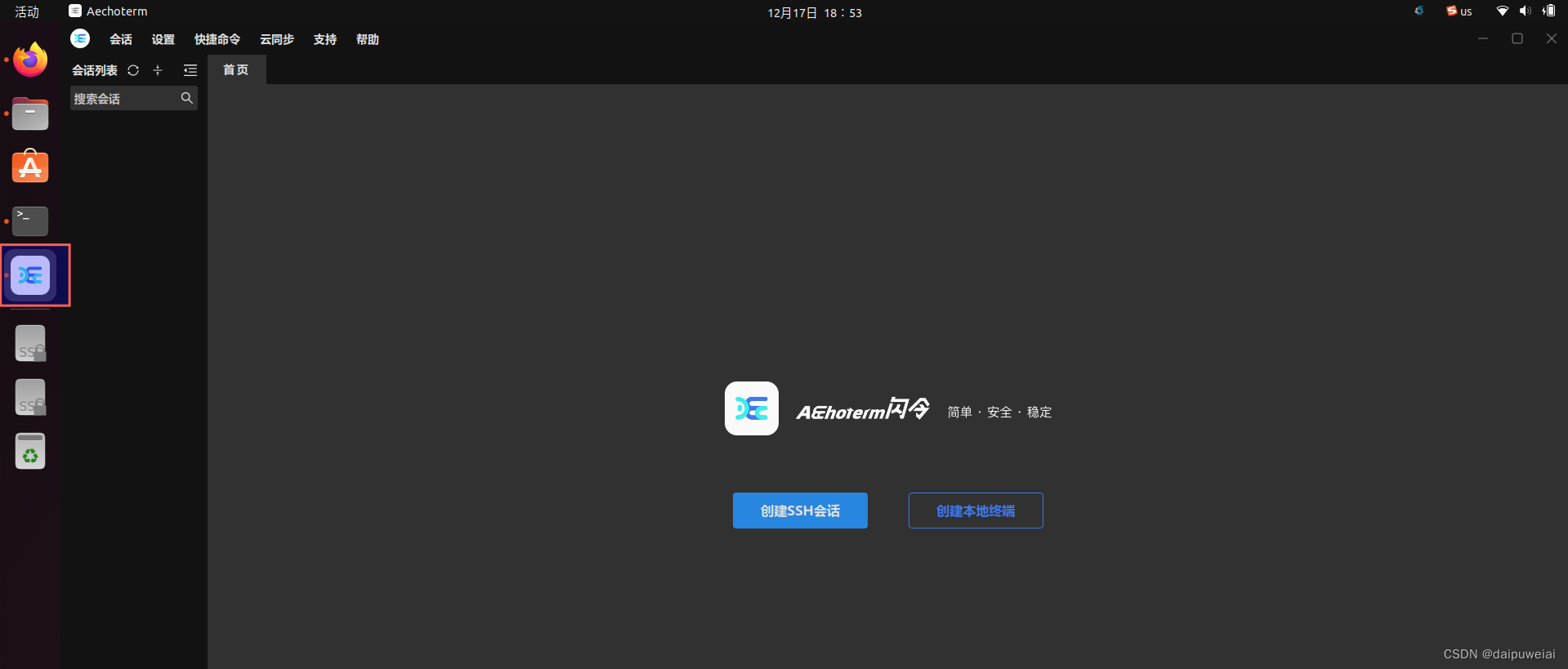
Task: Open Ubuntu Software from the dock
Action: [x=30, y=167]
